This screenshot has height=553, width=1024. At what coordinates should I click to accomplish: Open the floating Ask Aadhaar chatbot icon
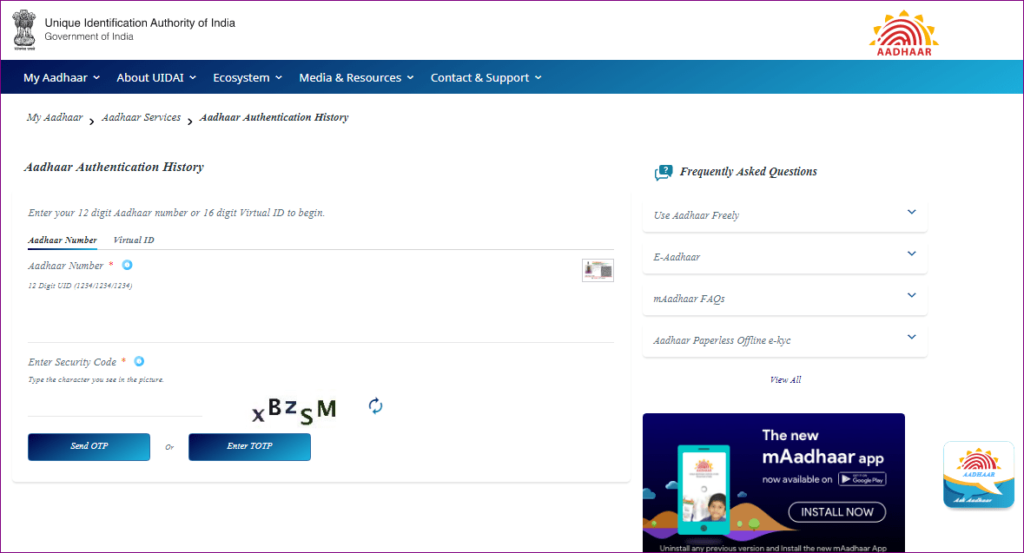(x=977, y=475)
